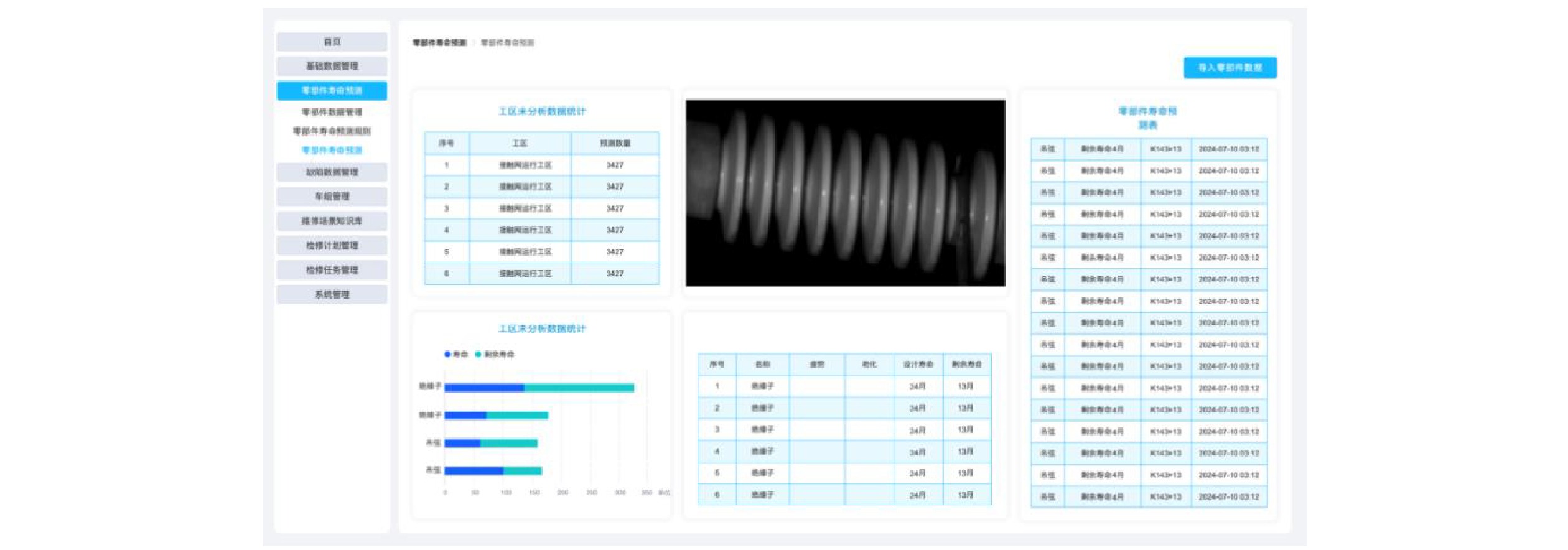1568x550 pixels.
Task: Go to 检修任务管理 in the sidebar
Action: [x=332, y=270]
